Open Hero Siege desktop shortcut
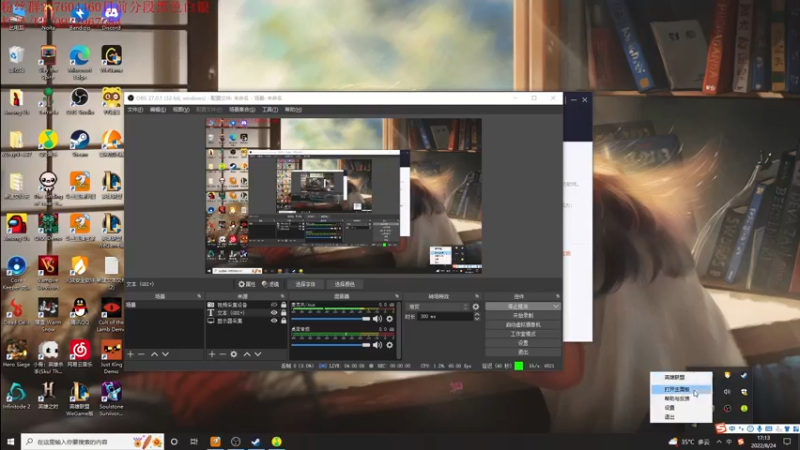 tap(16, 354)
